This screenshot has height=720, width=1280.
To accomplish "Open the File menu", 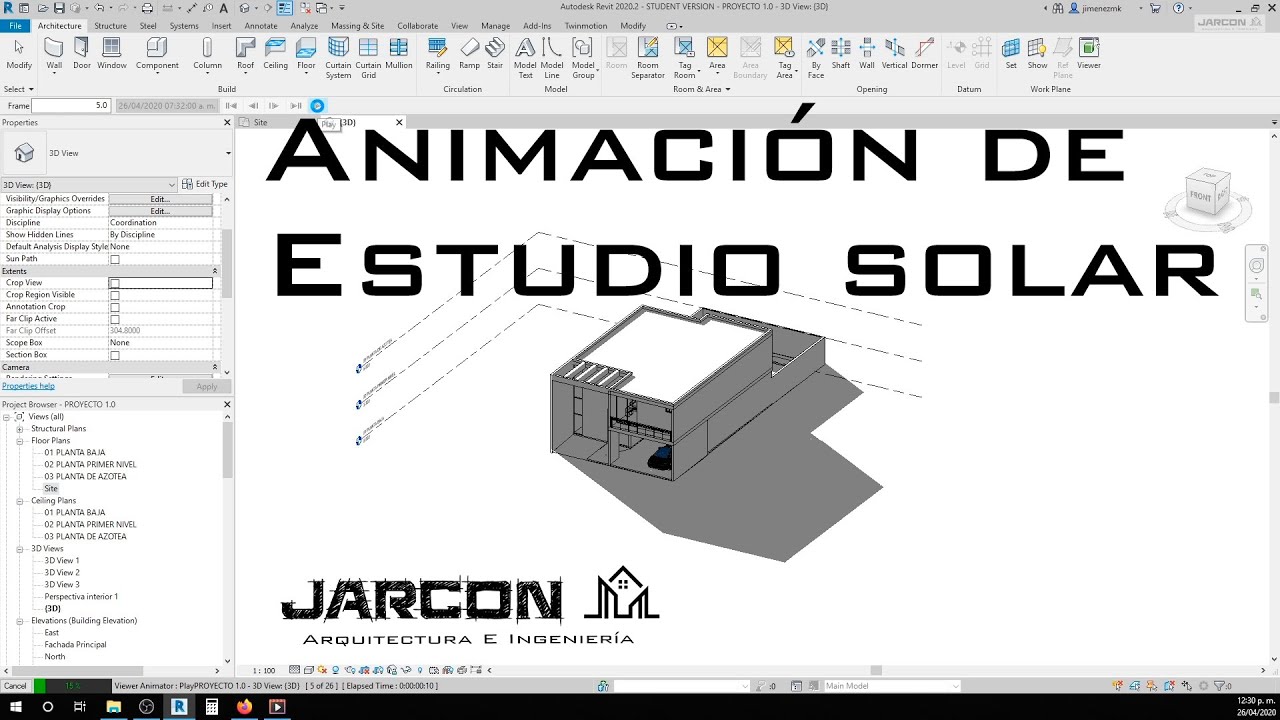I will coord(15,26).
